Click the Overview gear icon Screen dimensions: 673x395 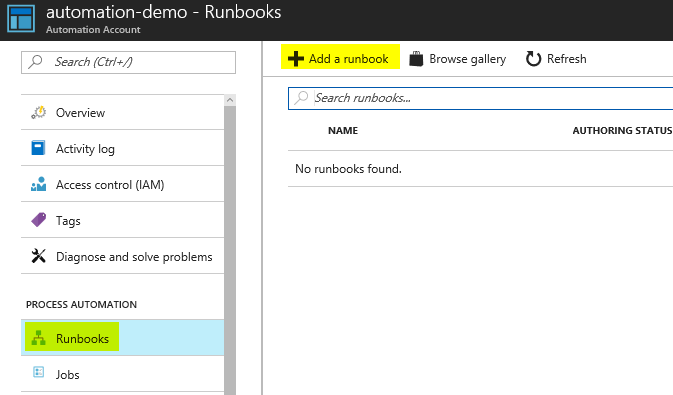[39, 112]
